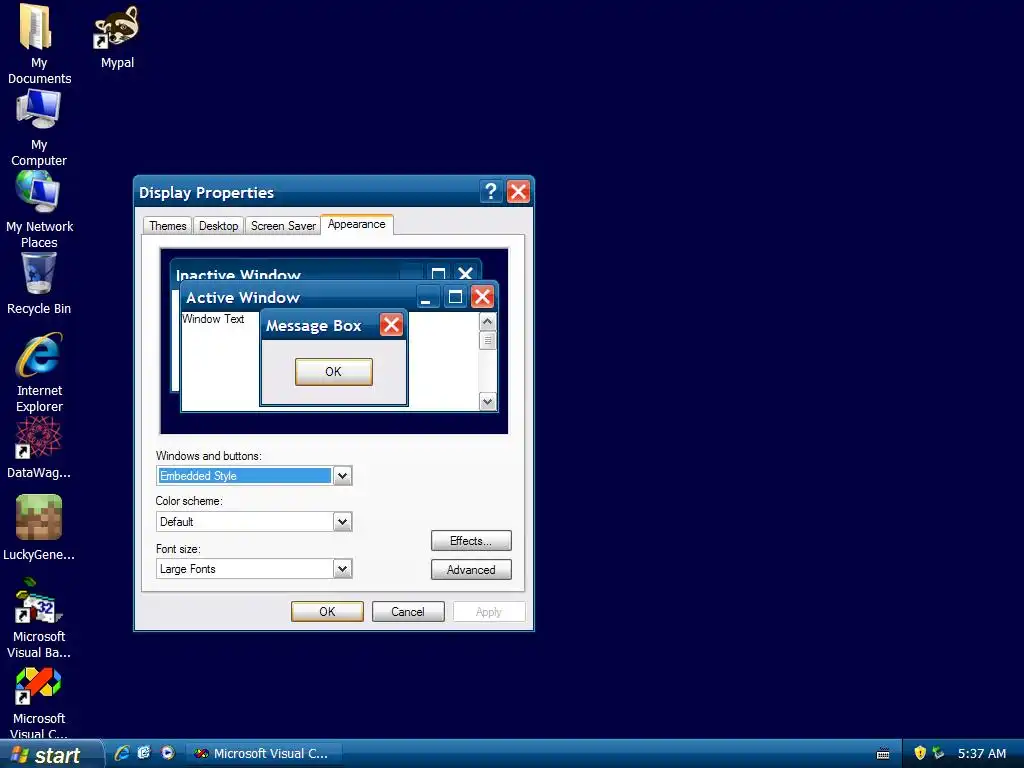Image resolution: width=1024 pixels, height=768 pixels.
Task: Click the Active Window preview maximize icon
Action: tap(455, 296)
